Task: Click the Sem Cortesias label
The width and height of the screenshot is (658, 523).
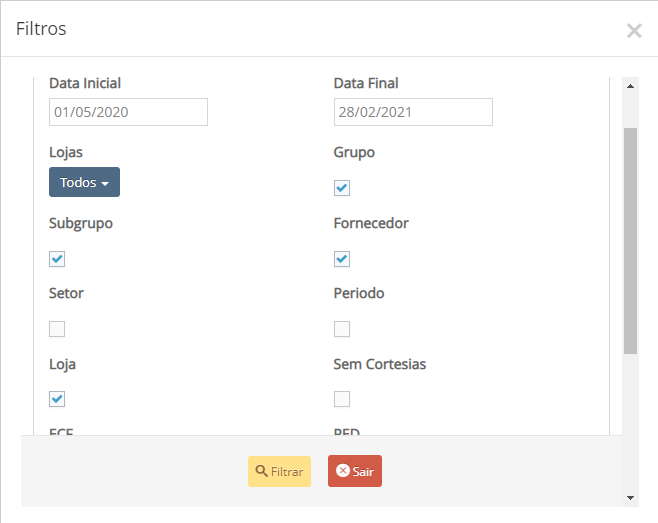Action: click(380, 364)
